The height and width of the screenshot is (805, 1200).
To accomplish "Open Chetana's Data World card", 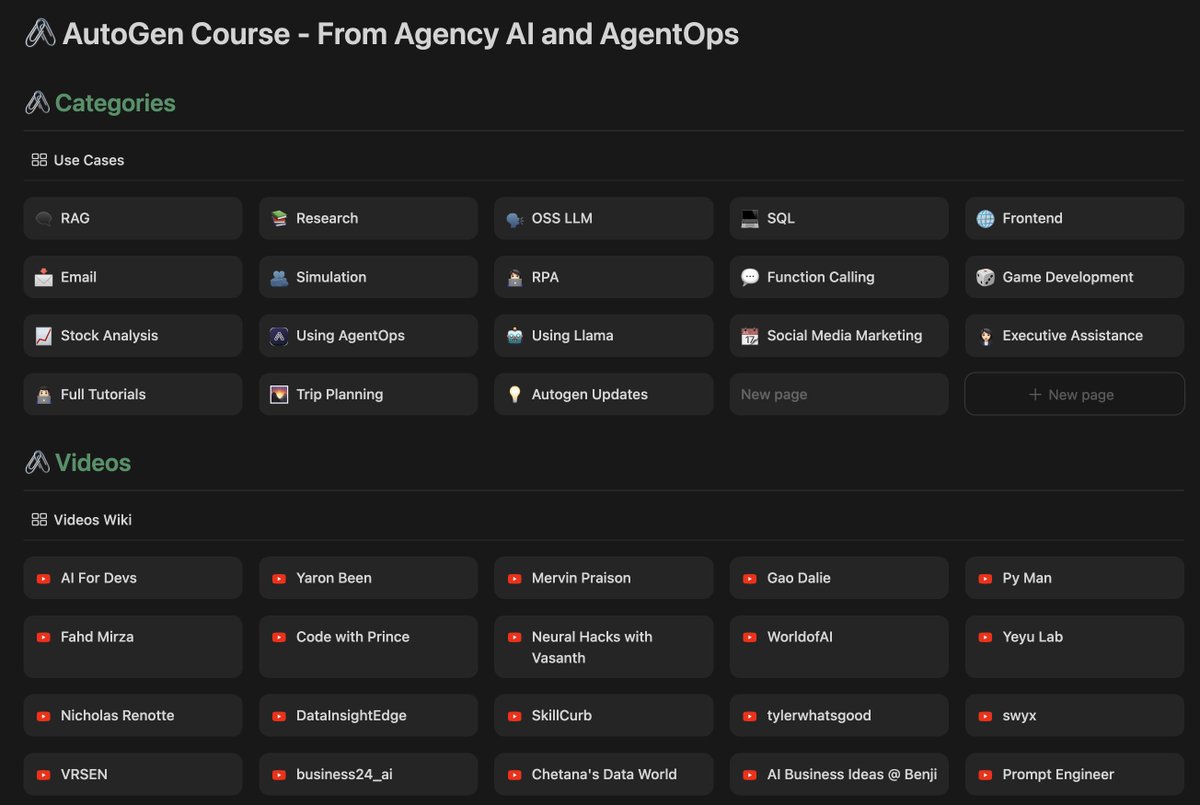I will (604, 774).
